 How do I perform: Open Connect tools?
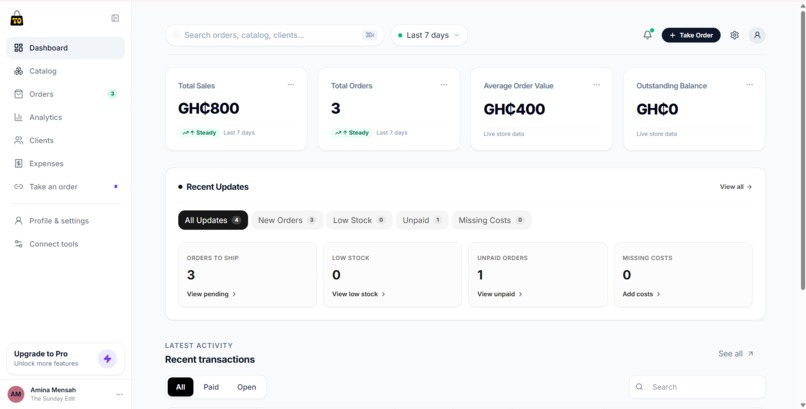click(x=65, y=244)
